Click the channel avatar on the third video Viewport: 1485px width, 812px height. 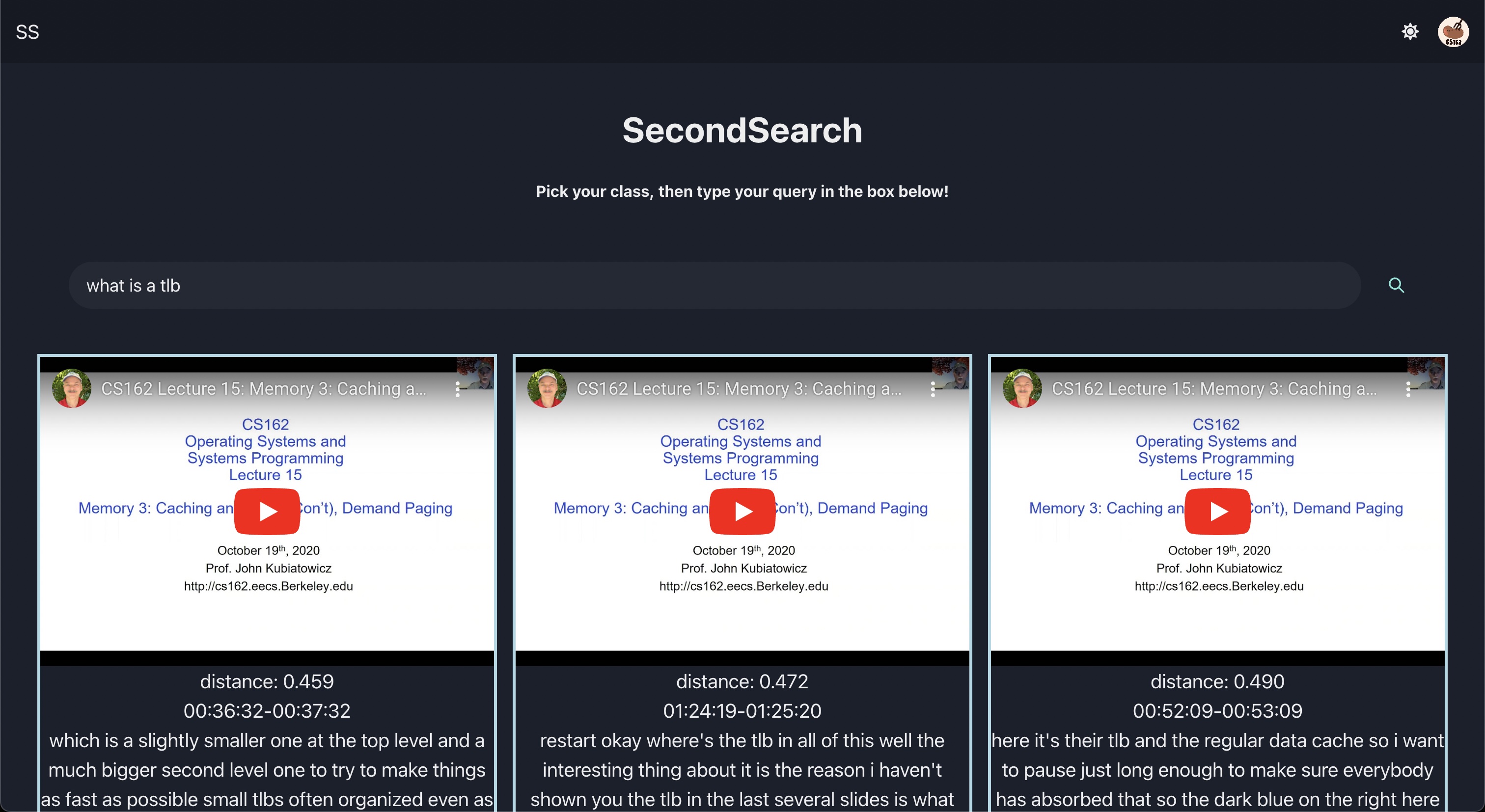[x=1022, y=388]
